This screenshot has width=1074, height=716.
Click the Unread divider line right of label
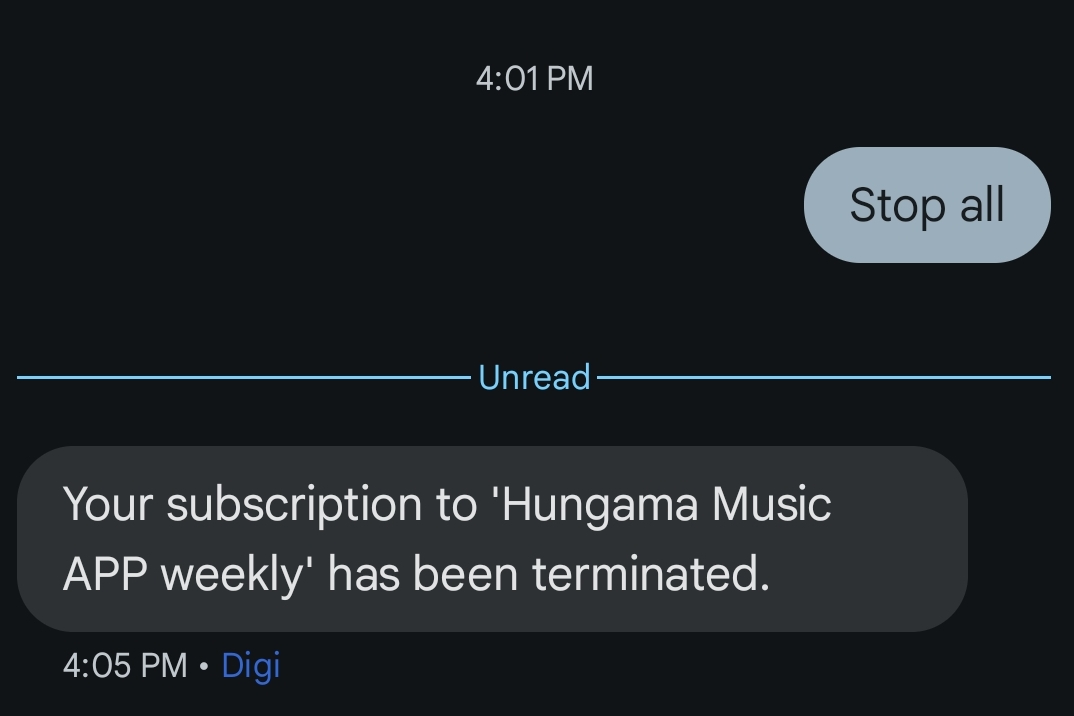[x=824, y=377]
